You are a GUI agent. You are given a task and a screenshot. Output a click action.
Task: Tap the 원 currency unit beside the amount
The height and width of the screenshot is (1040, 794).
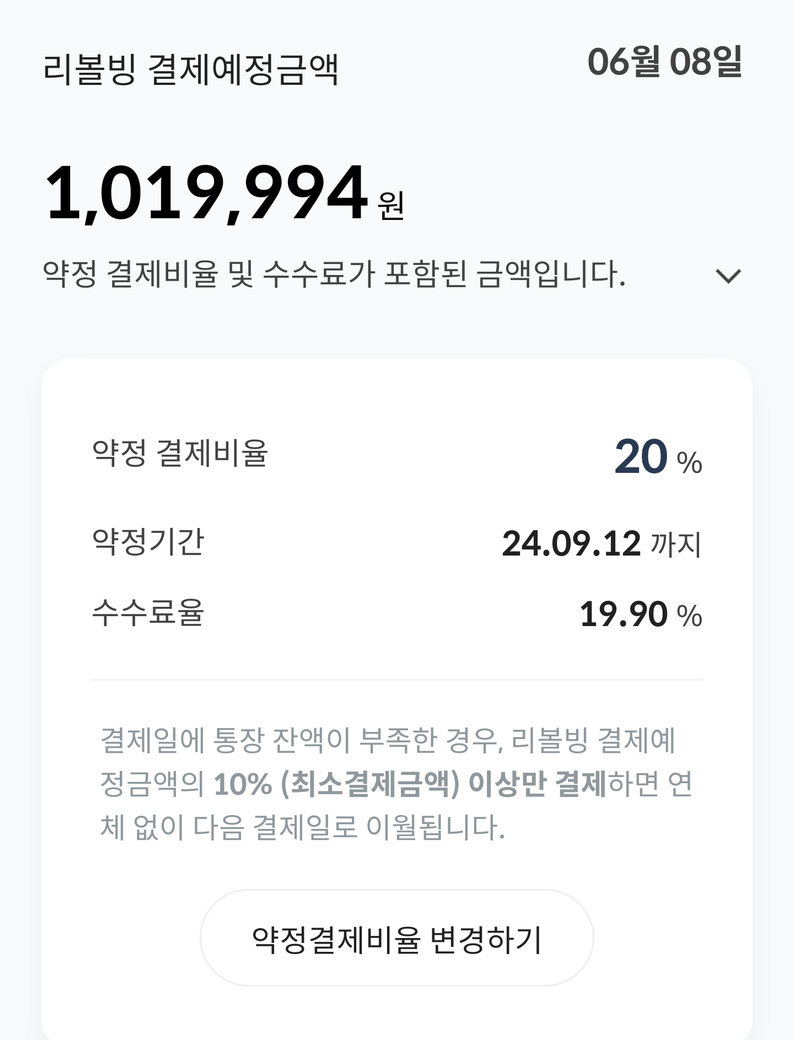click(x=391, y=205)
